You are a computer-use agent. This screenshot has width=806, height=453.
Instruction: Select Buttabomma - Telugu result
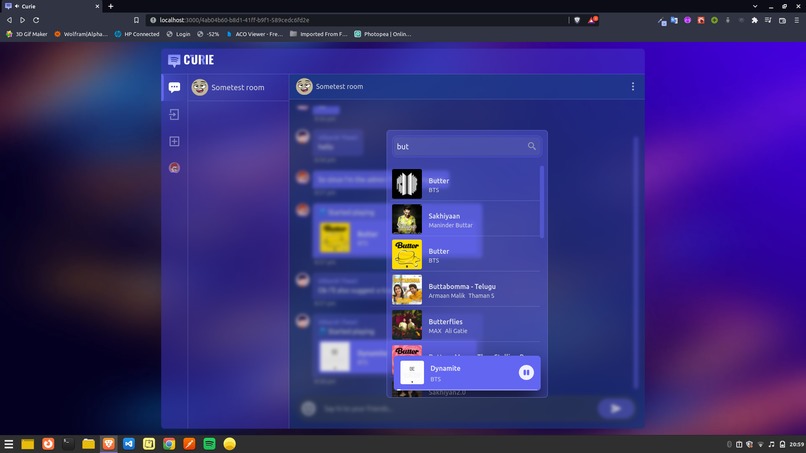point(466,290)
